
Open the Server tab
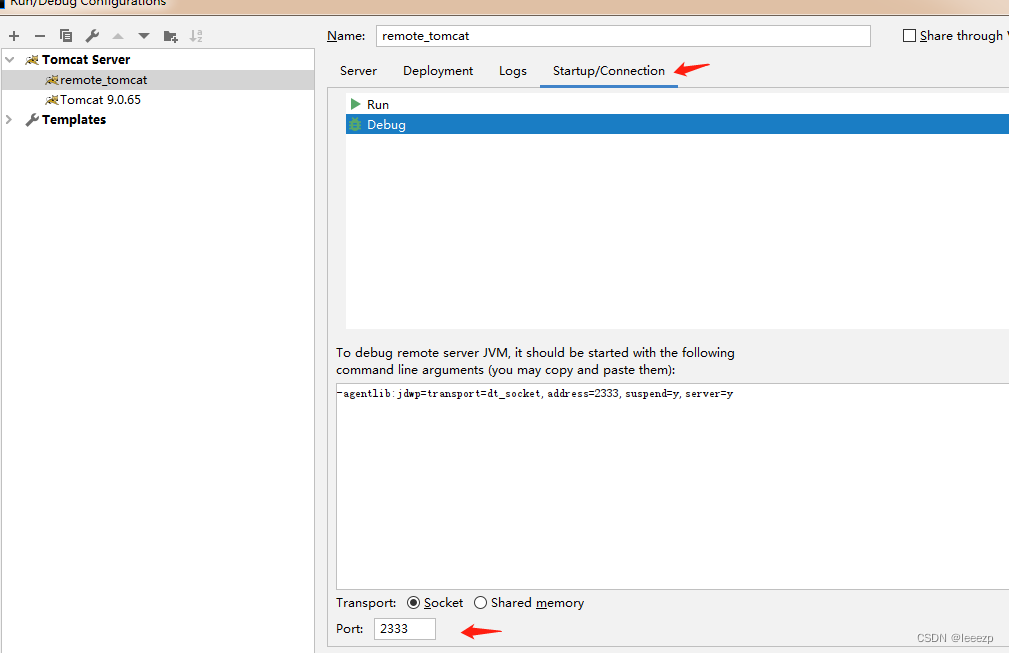pos(358,71)
